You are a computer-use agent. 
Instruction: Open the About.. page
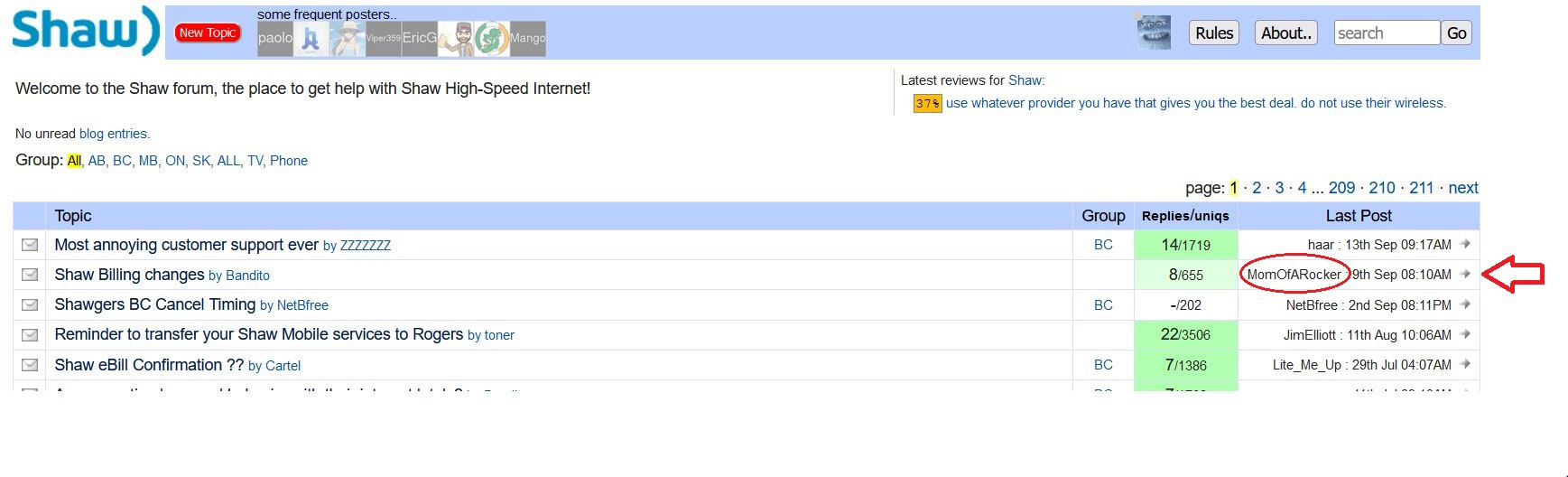(1286, 33)
